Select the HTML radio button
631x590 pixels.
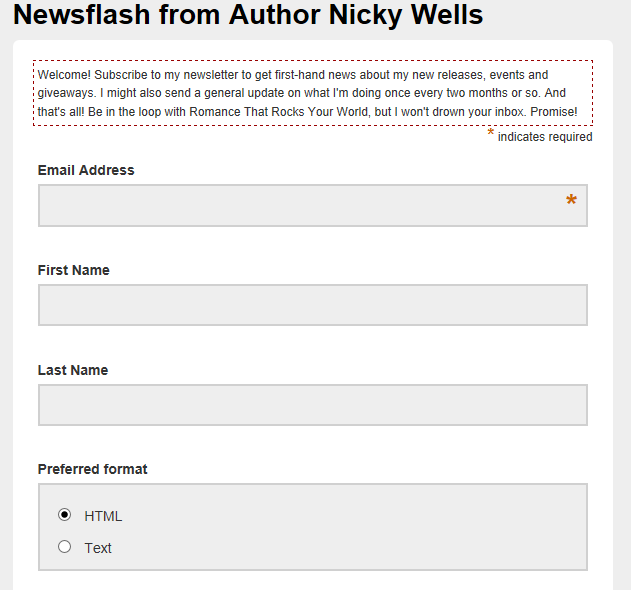tap(65, 515)
